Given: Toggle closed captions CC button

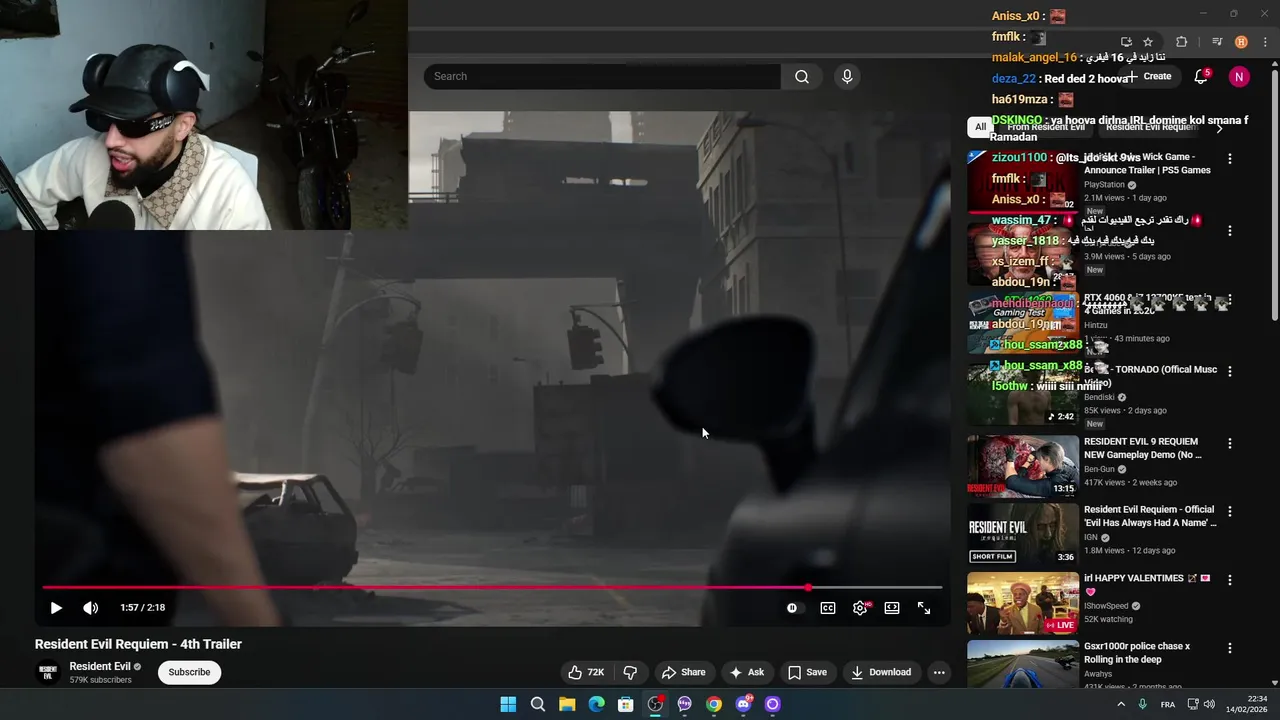Looking at the screenshot, I should tap(828, 608).
